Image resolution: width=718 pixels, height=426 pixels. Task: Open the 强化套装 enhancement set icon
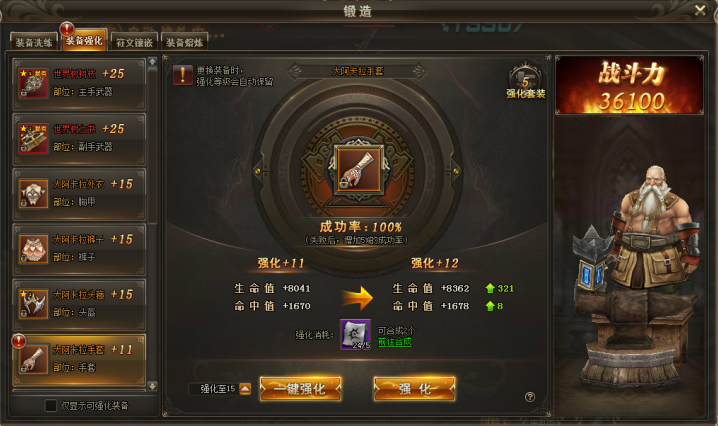(x=525, y=81)
